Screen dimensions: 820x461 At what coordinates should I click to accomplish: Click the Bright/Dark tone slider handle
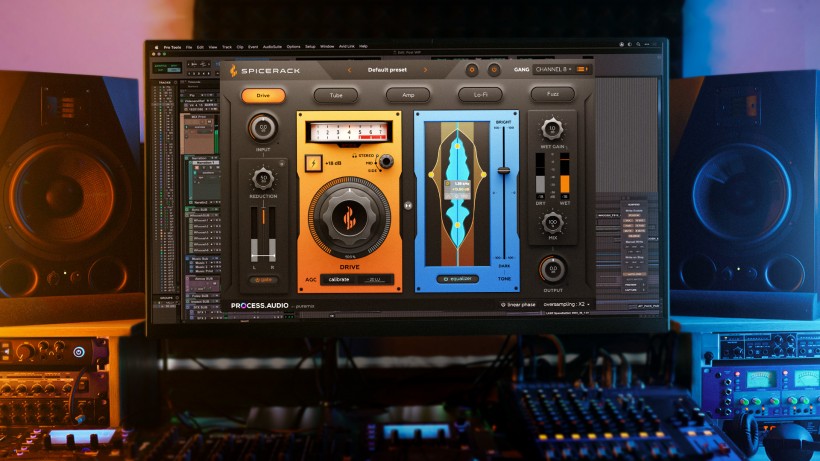[x=504, y=171]
